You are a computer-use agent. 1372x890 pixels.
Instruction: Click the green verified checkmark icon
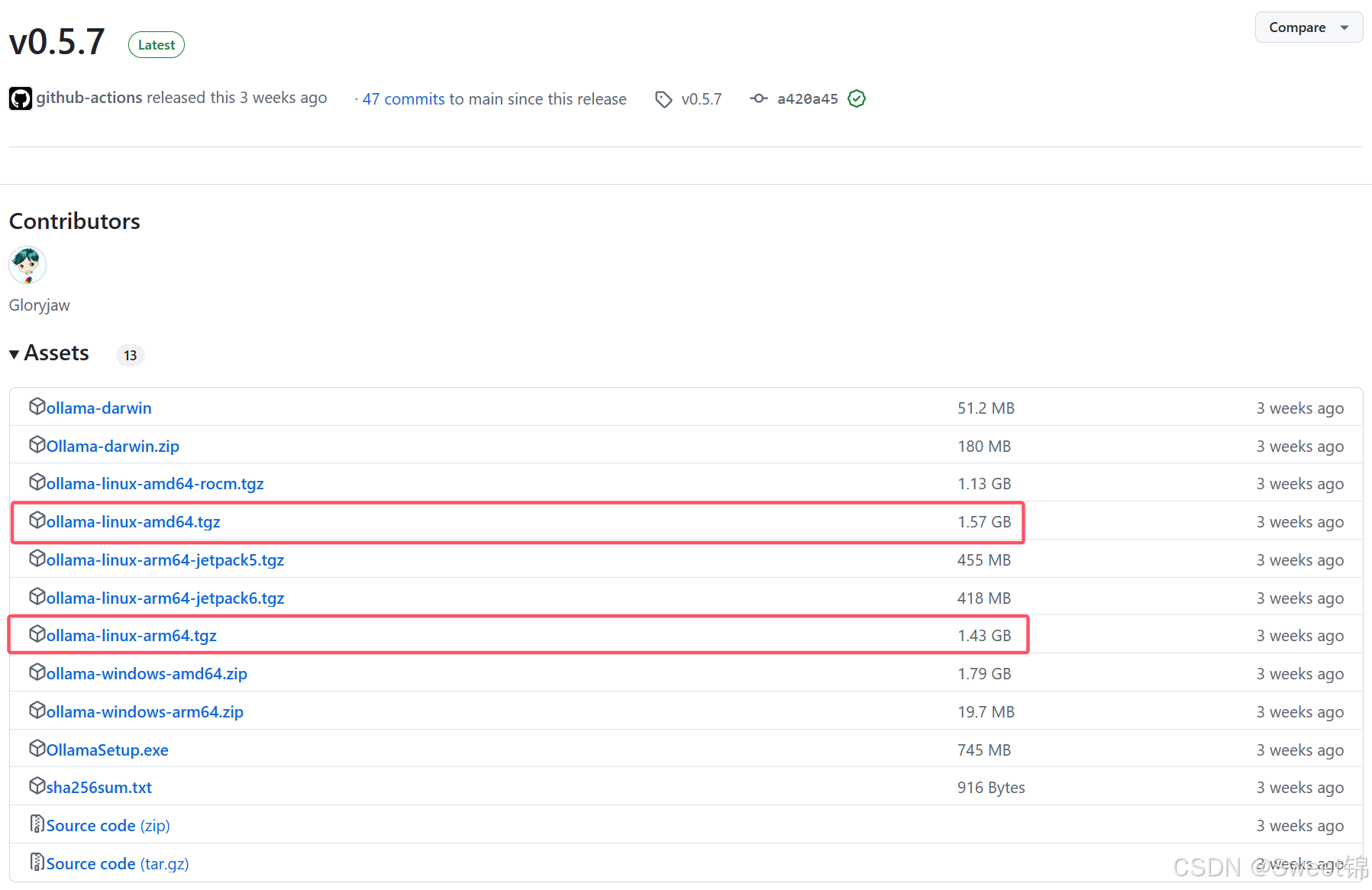point(857,98)
